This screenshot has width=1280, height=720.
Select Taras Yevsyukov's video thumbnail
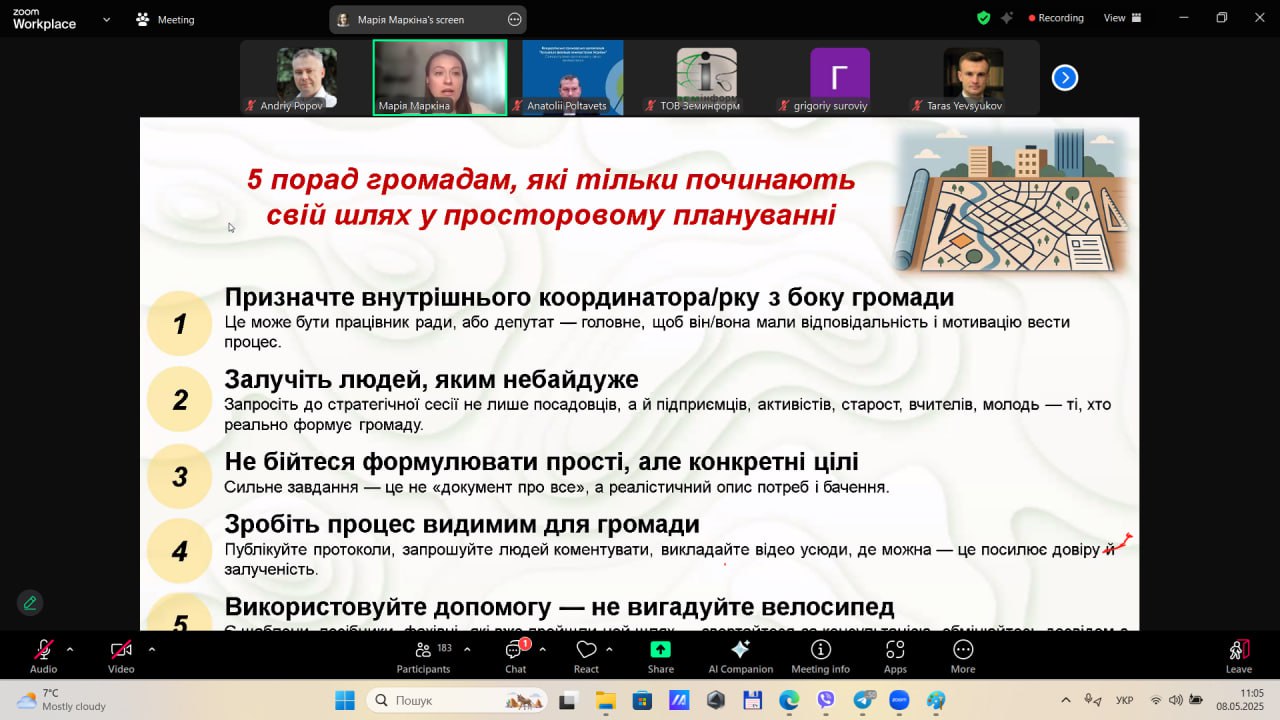973,78
